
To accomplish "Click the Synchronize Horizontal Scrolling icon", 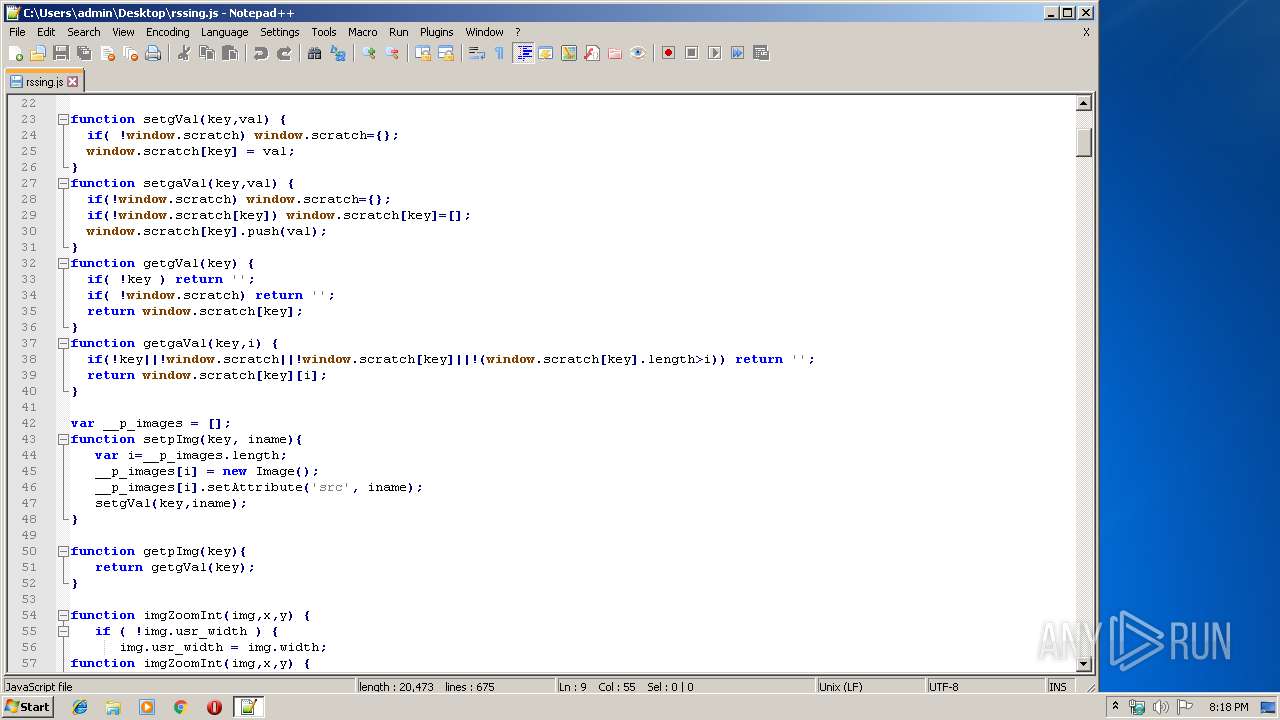I will [x=446, y=53].
